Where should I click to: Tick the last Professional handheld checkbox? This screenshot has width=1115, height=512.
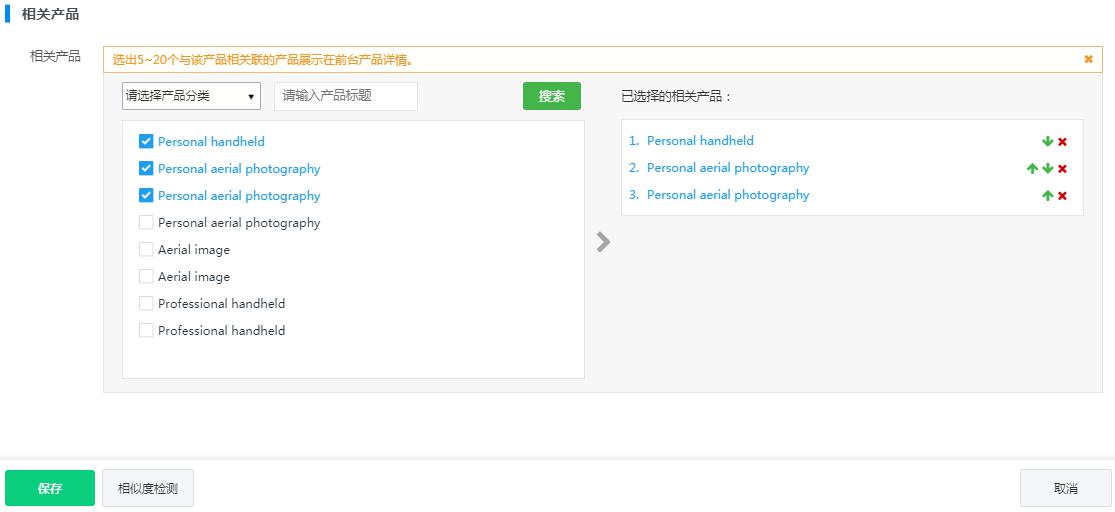[146, 331]
